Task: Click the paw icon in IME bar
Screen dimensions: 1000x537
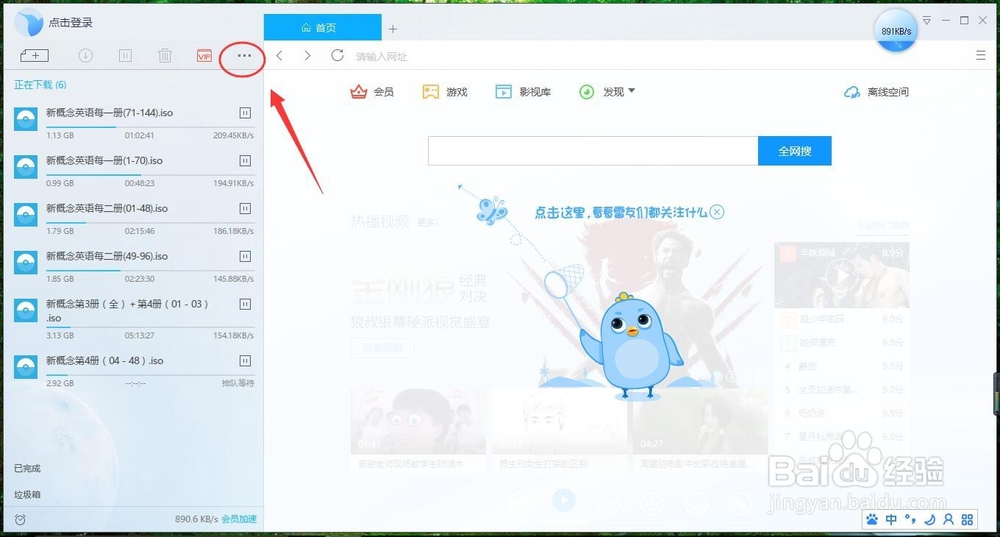Action: pyautogui.click(x=872, y=520)
